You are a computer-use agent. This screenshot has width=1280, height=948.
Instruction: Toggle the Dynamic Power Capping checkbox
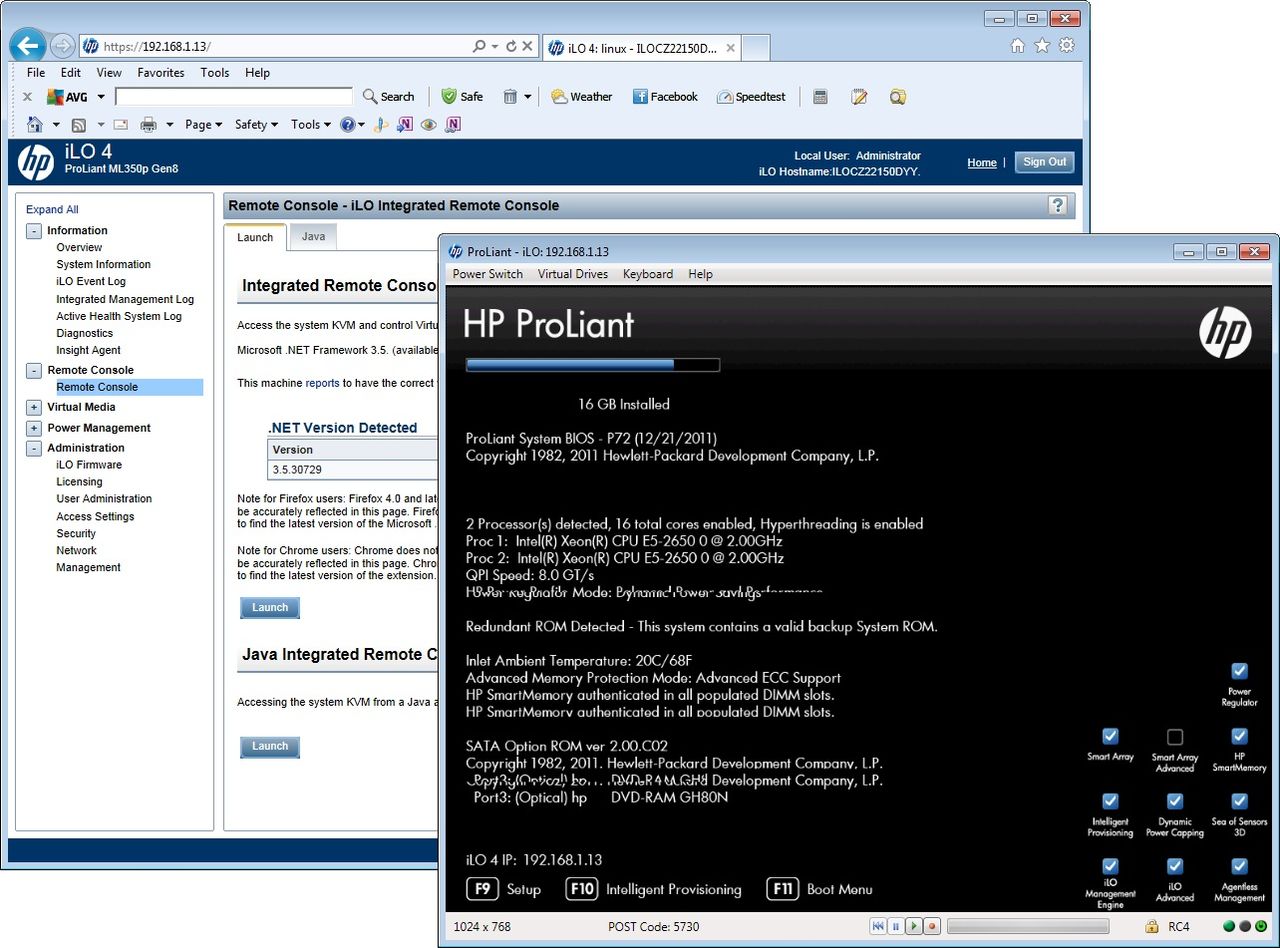tap(1175, 801)
